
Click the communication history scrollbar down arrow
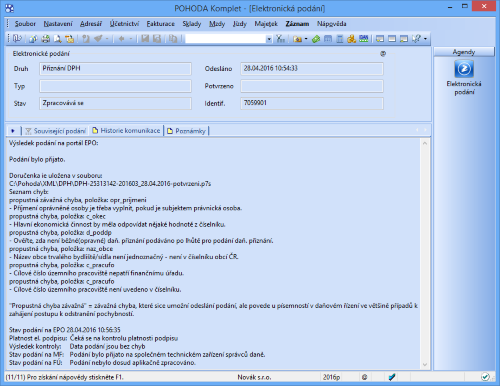[x=425, y=365]
